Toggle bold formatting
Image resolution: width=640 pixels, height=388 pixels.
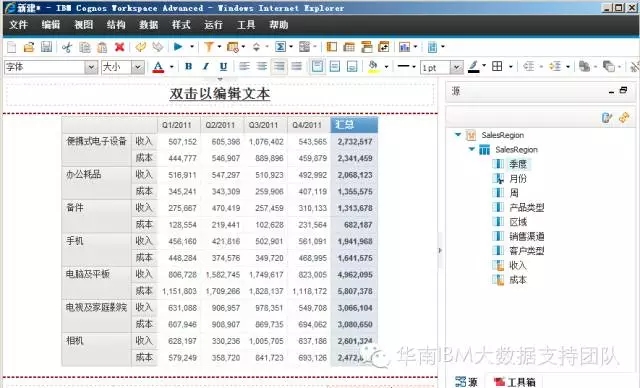coord(188,66)
